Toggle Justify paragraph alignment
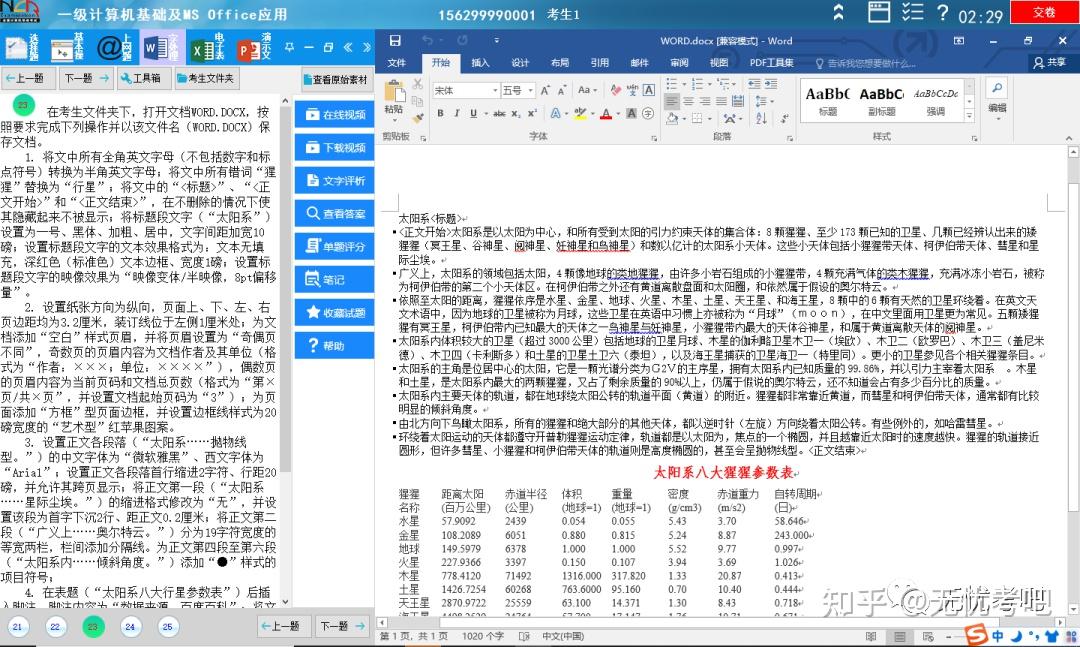This screenshot has width=1080, height=647. 721,101
